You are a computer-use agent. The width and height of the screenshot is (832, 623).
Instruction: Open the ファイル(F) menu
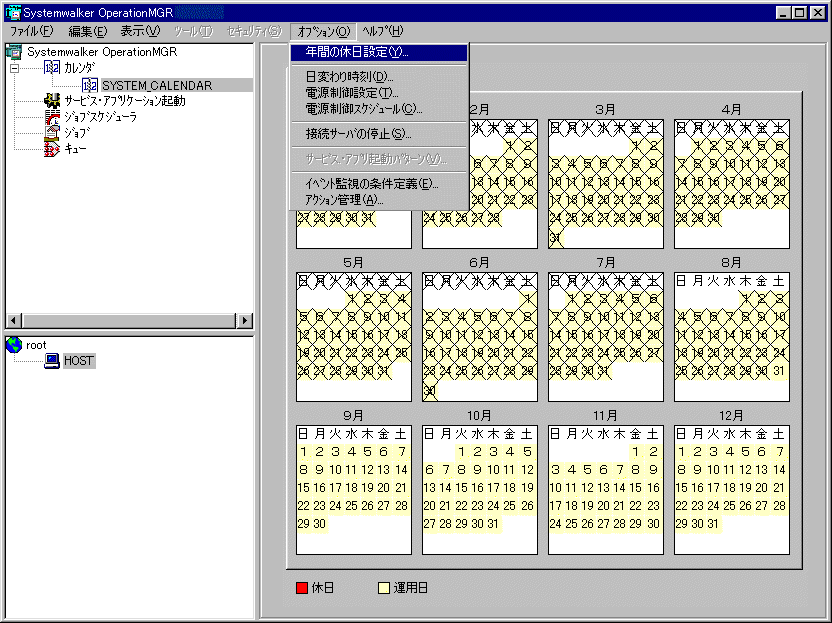click(31, 31)
